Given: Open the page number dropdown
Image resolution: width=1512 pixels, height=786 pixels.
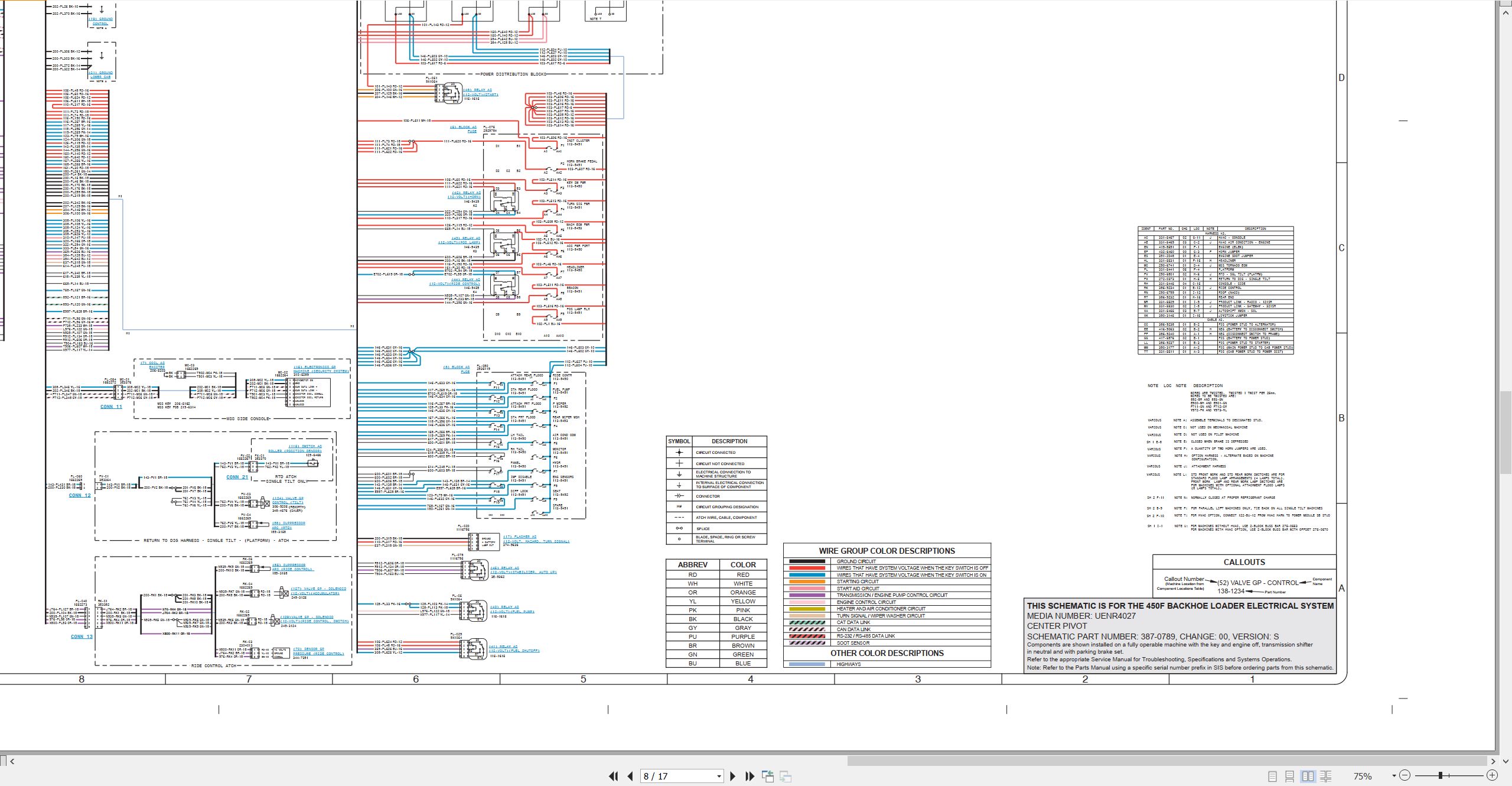Looking at the screenshot, I should click(x=719, y=776).
